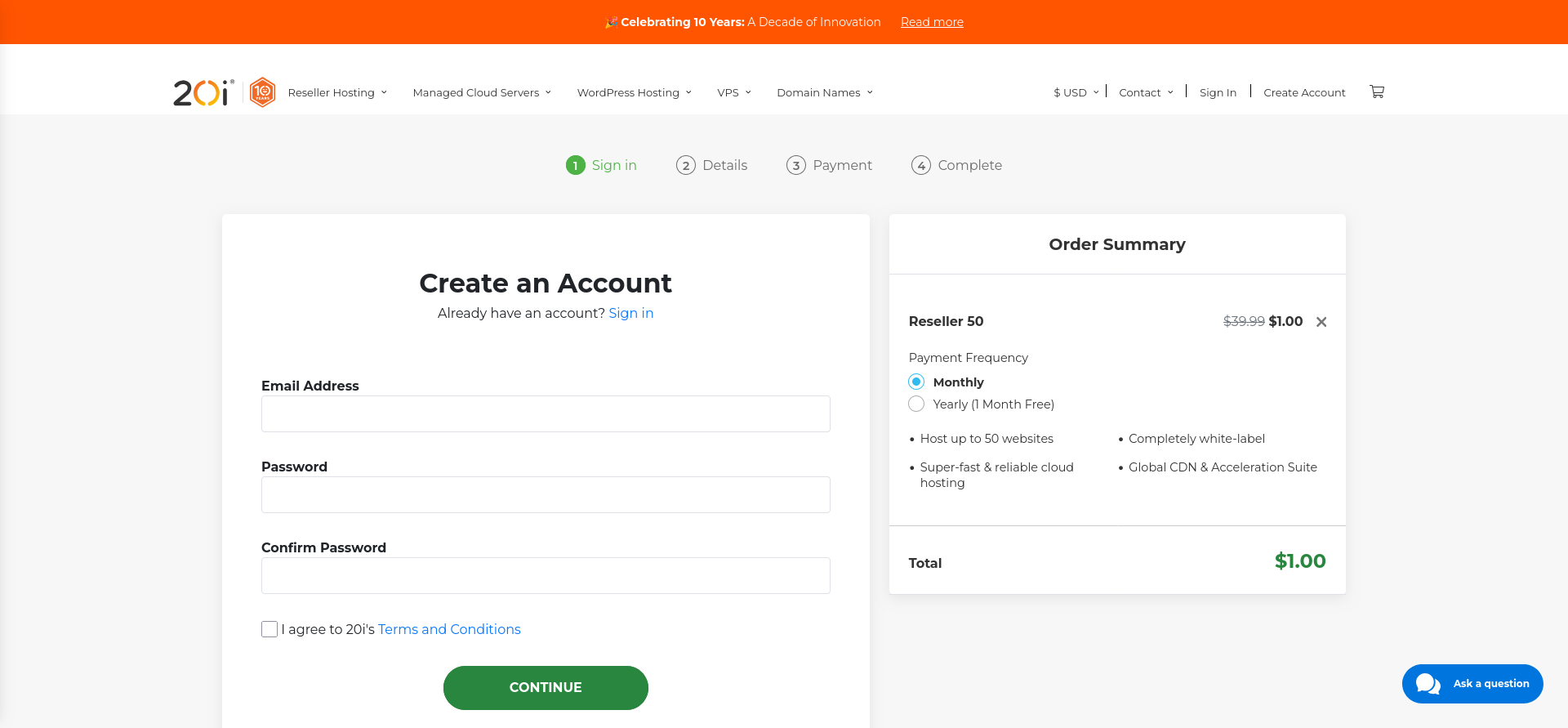The width and height of the screenshot is (1568, 728).
Task: Focus the Confirm Password field
Action: [546, 576]
